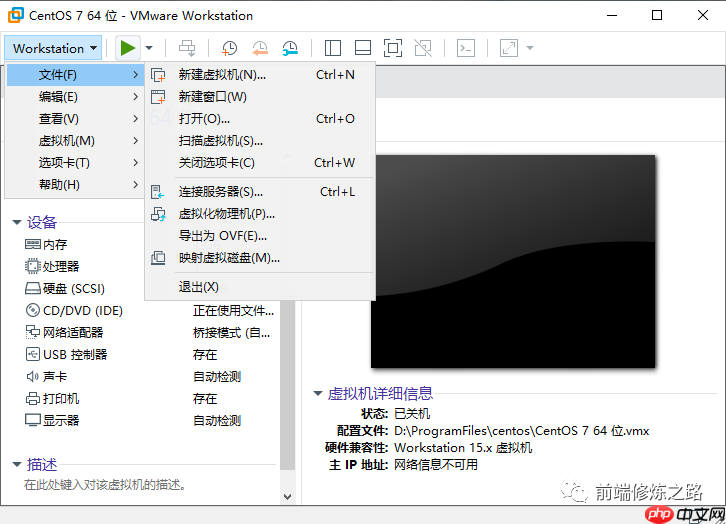This screenshot has width=726, height=524.
Task: Click the send Ctrl+Alt+Del toolbar icon
Action: pyautogui.click(x=187, y=48)
